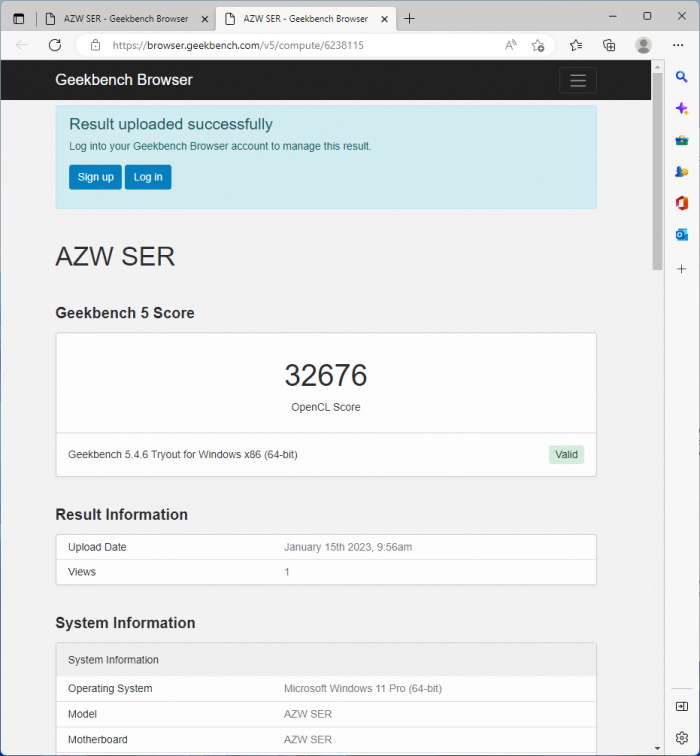Open the browser profile menu
This screenshot has width=700, height=756.
[643, 45]
